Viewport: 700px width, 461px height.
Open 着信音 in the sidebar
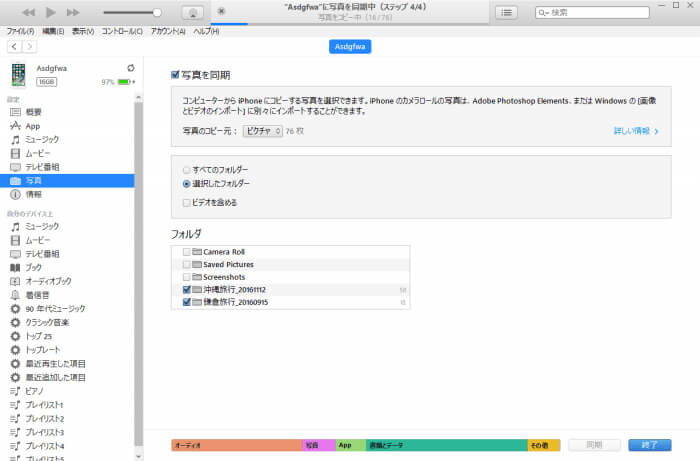[67, 295]
